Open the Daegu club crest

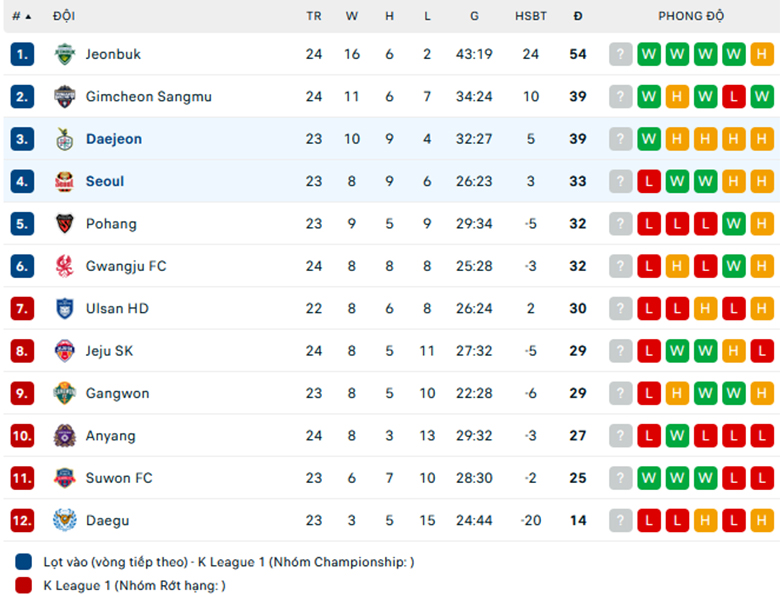(65, 520)
